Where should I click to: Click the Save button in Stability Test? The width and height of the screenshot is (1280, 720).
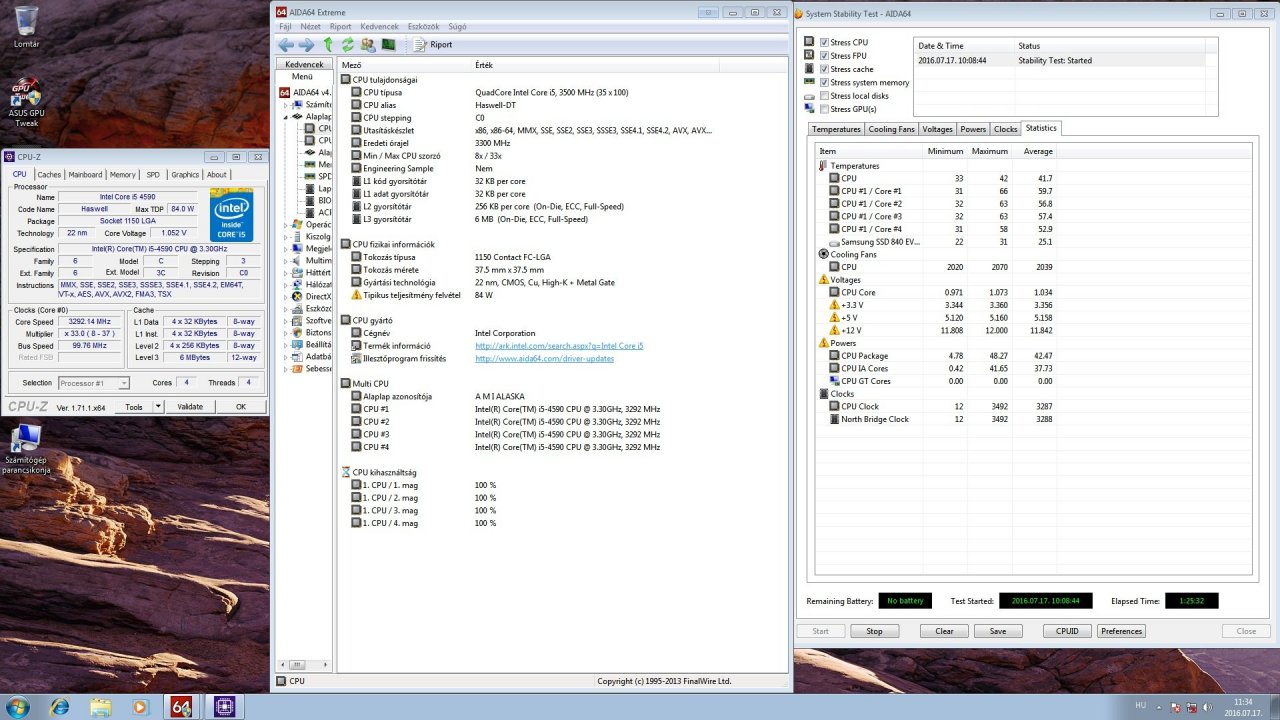[997, 631]
